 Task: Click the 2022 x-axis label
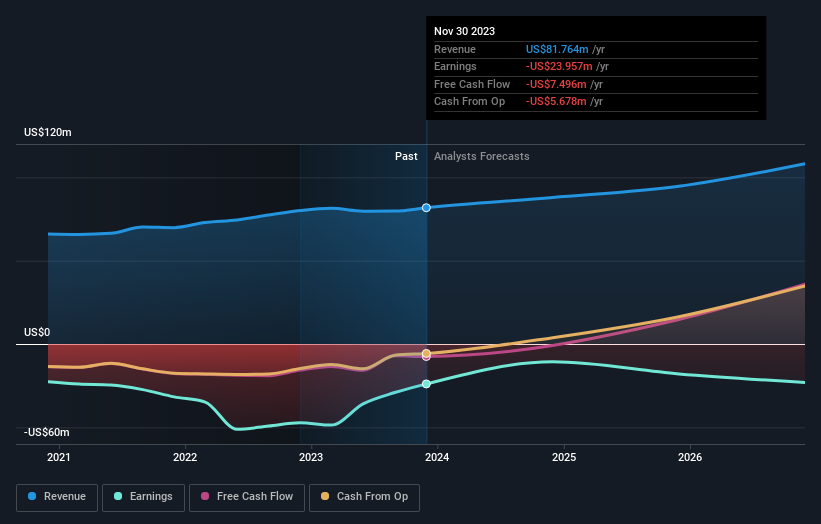coord(185,458)
